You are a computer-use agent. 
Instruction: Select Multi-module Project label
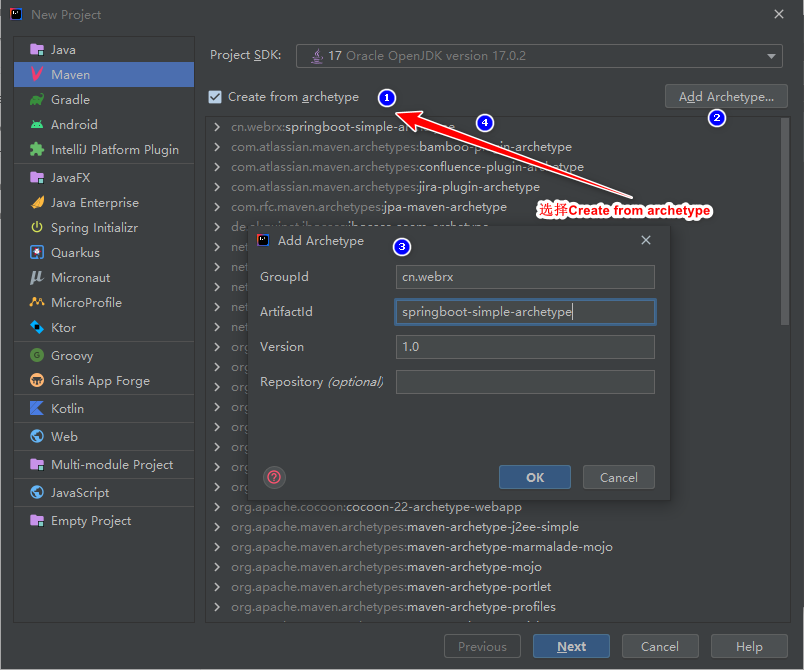[112, 464]
